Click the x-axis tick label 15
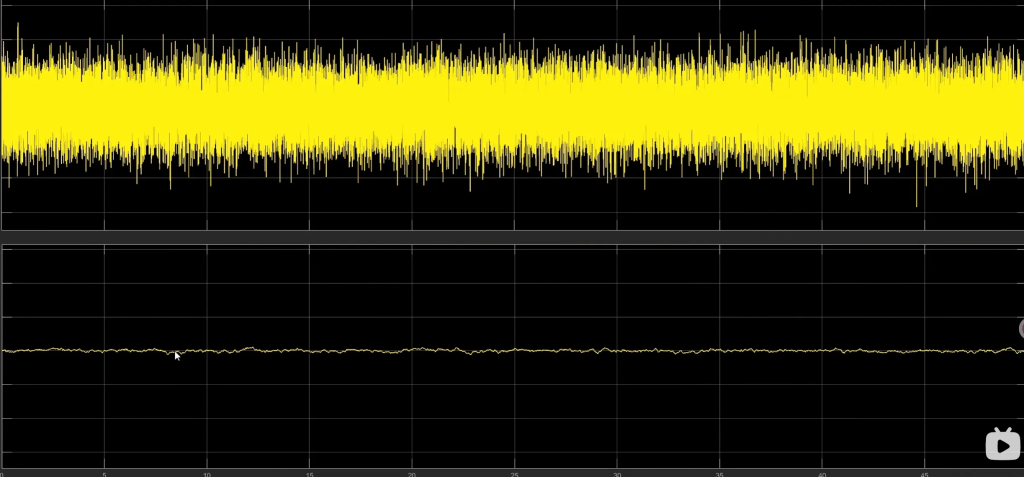Screen dimensions: 1024x477 [310, 474]
